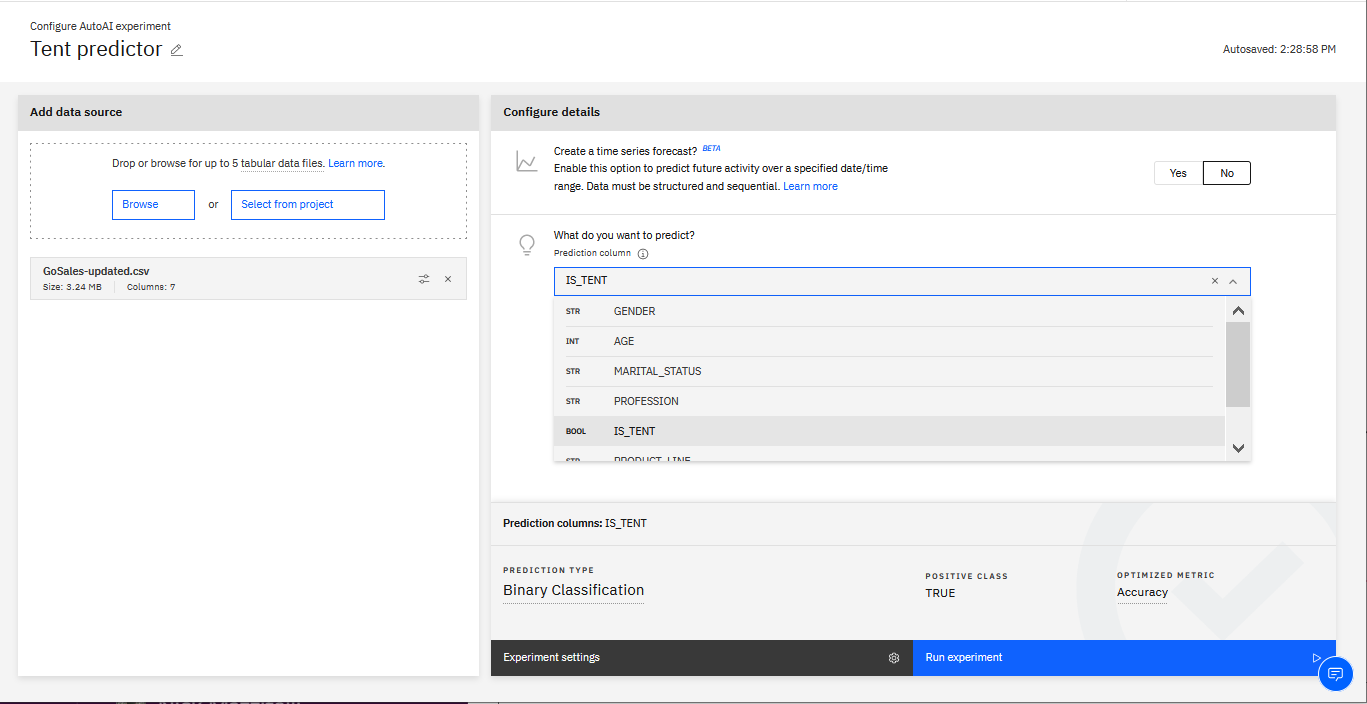Click the Experiment settings gear icon
Viewport: 1367px width, 704px height.
(894, 658)
